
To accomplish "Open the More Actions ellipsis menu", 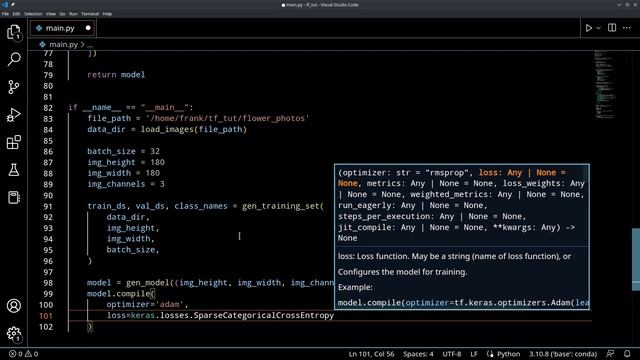I will coord(627,28).
